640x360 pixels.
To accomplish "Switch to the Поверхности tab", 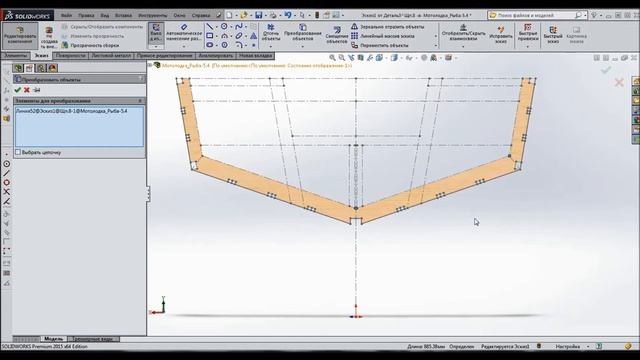I will click(x=71, y=56).
